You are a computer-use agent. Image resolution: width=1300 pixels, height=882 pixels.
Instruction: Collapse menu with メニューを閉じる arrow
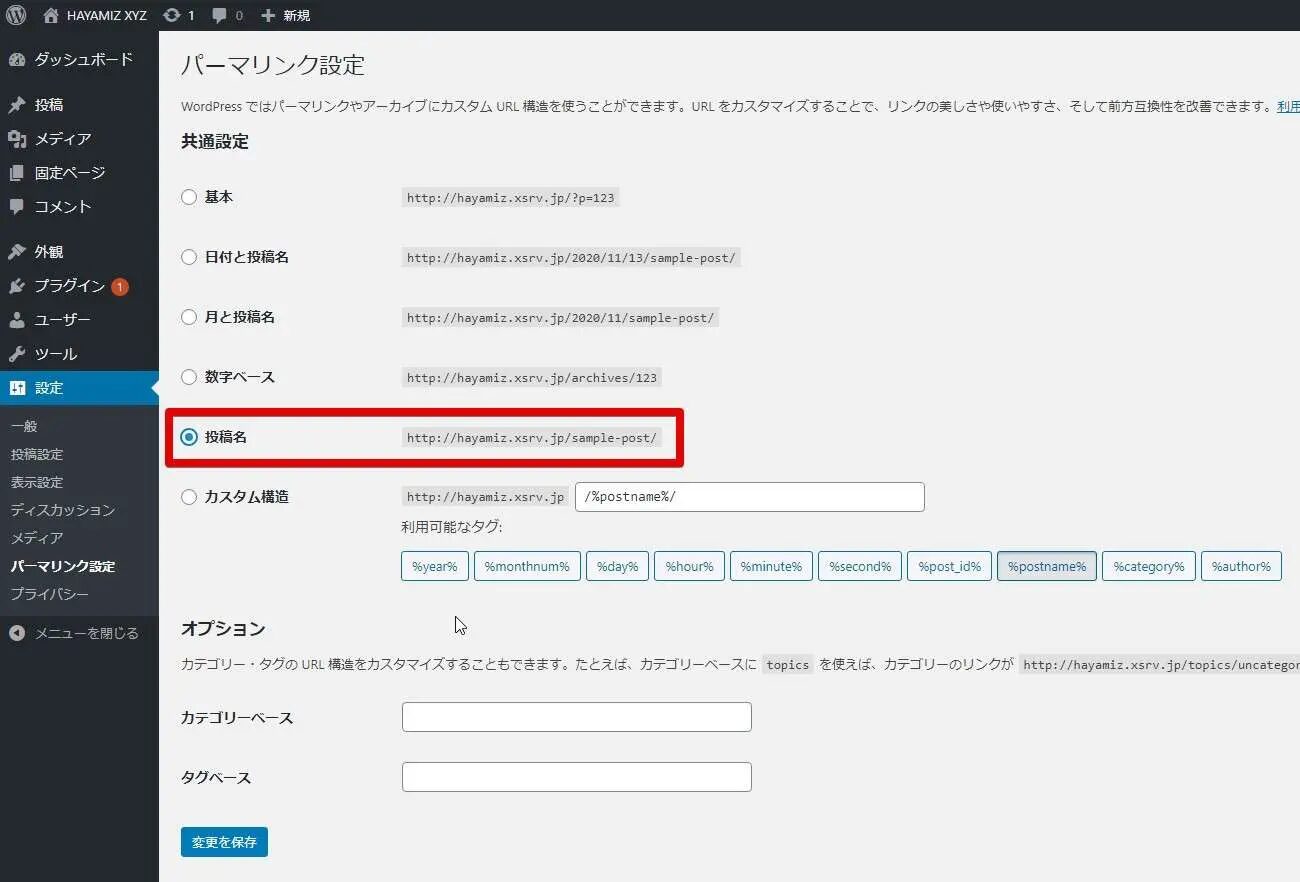pos(17,633)
